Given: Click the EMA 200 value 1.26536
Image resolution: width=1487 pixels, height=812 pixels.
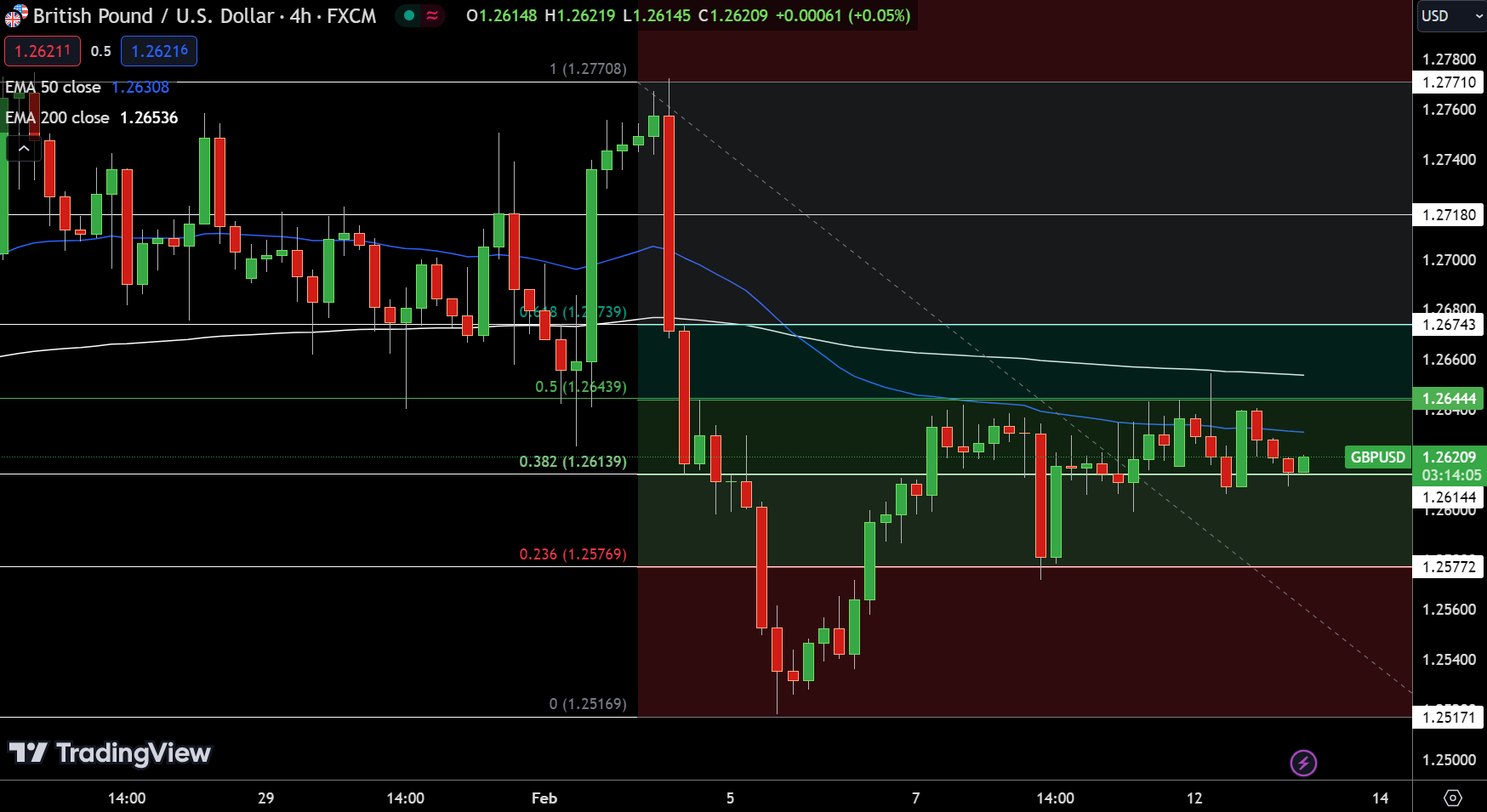Looking at the screenshot, I should [149, 117].
